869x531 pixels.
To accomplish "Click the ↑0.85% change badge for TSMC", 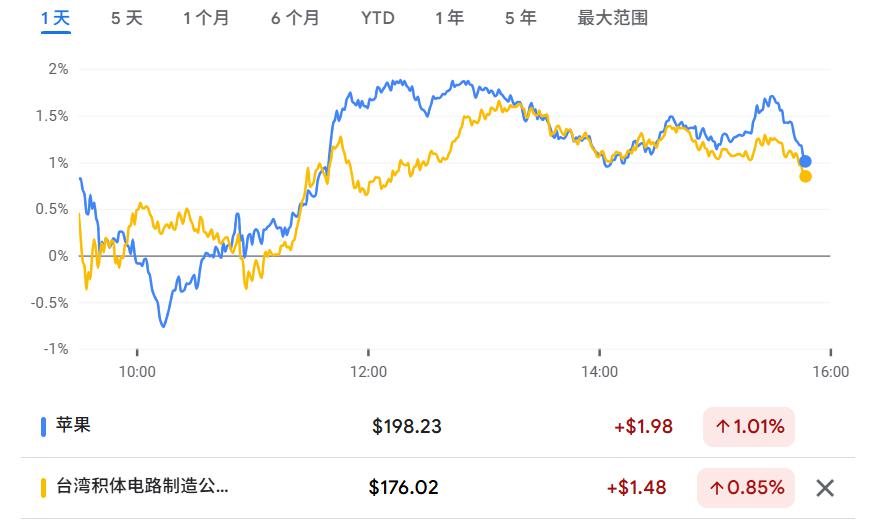I will [746, 488].
